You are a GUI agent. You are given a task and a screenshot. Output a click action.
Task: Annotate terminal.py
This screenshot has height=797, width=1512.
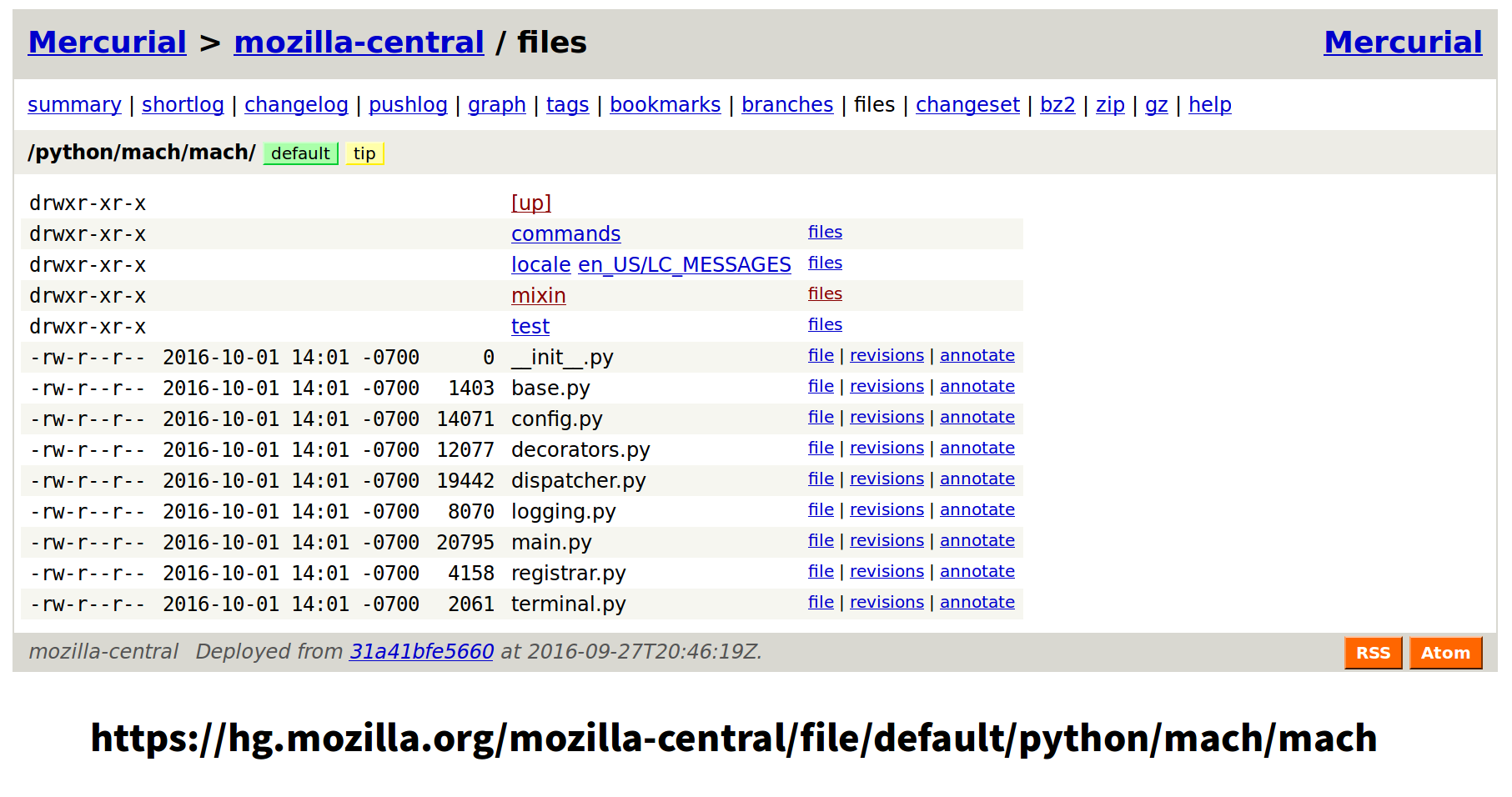977,602
